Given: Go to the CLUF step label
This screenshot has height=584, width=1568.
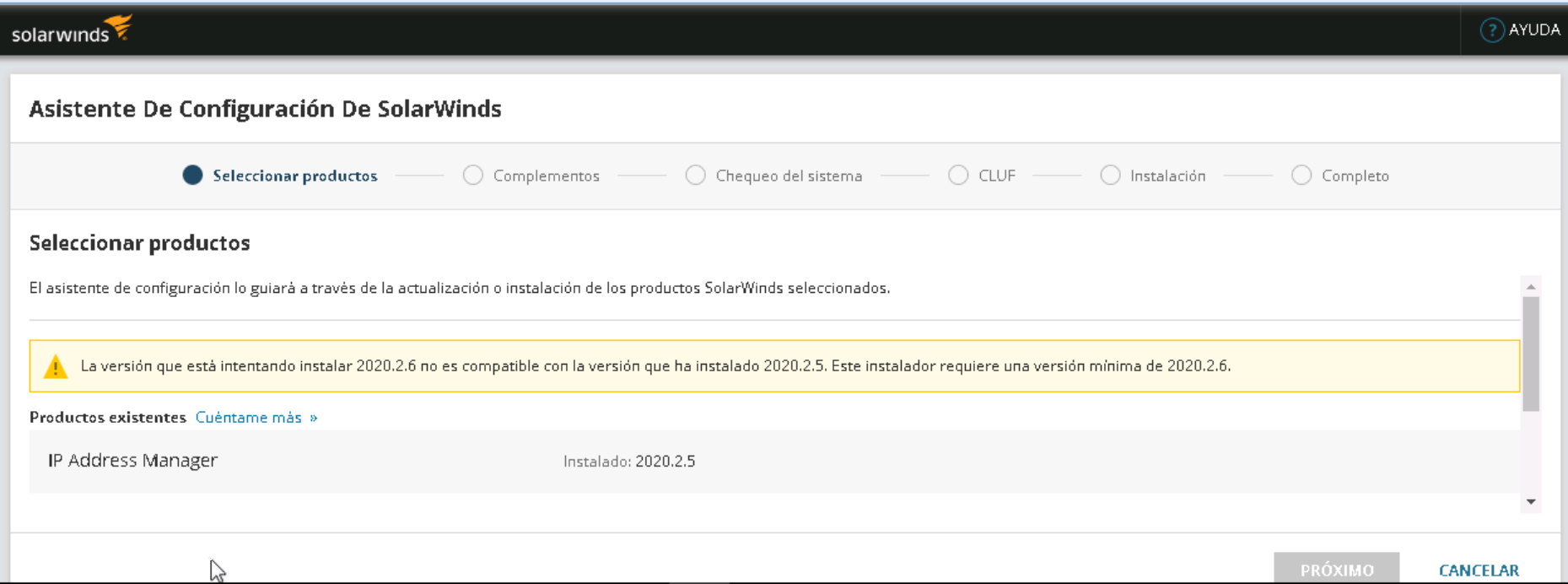Looking at the screenshot, I should click(x=997, y=176).
